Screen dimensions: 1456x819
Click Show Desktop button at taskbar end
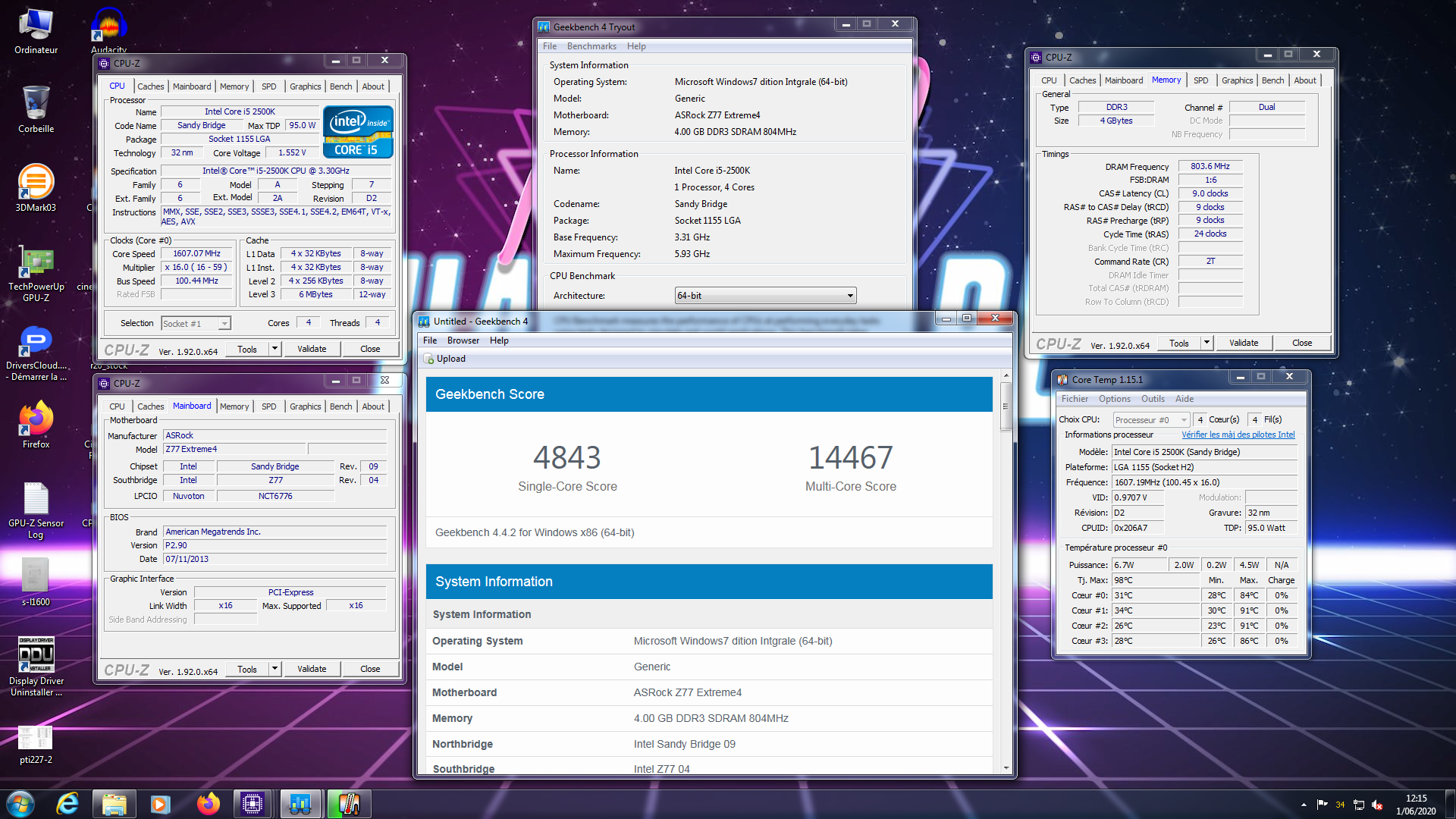pyautogui.click(x=1450, y=805)
